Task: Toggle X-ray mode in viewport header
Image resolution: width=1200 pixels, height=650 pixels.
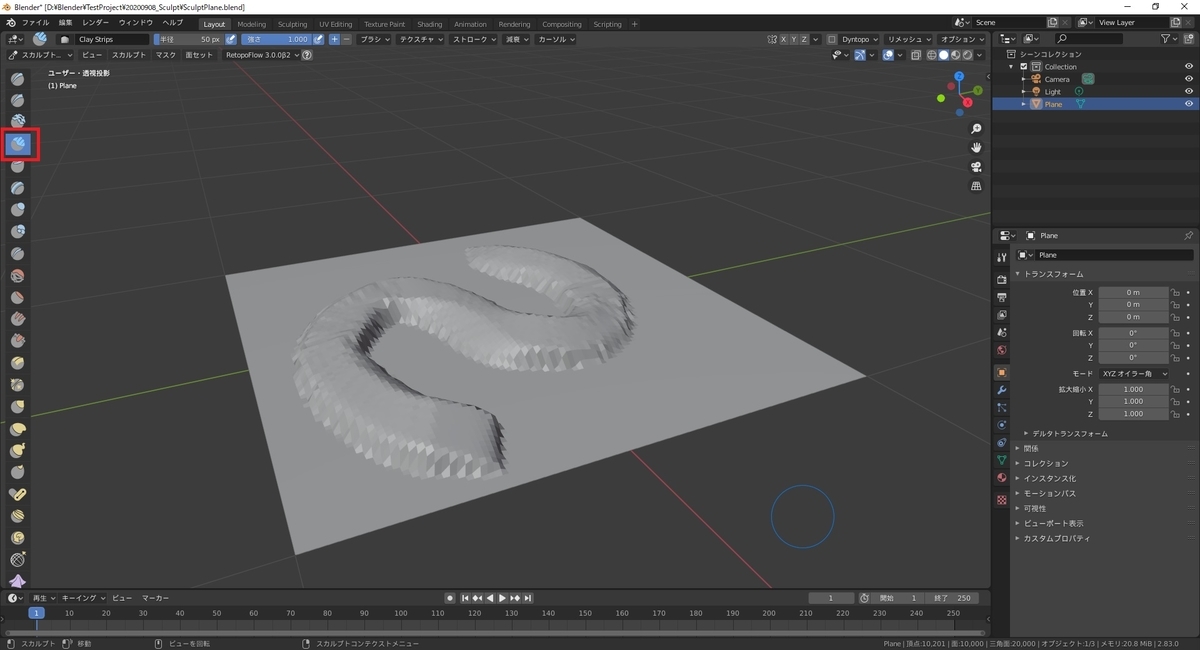Action: [916, 55]
